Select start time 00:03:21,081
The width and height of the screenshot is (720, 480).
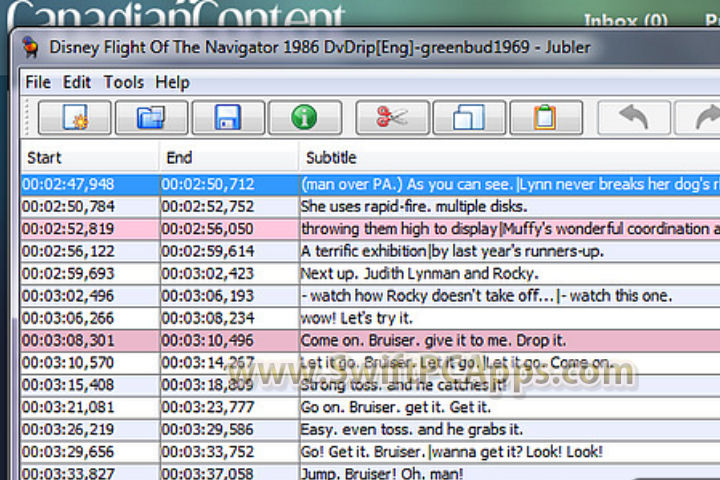click(x=68, y=407)
